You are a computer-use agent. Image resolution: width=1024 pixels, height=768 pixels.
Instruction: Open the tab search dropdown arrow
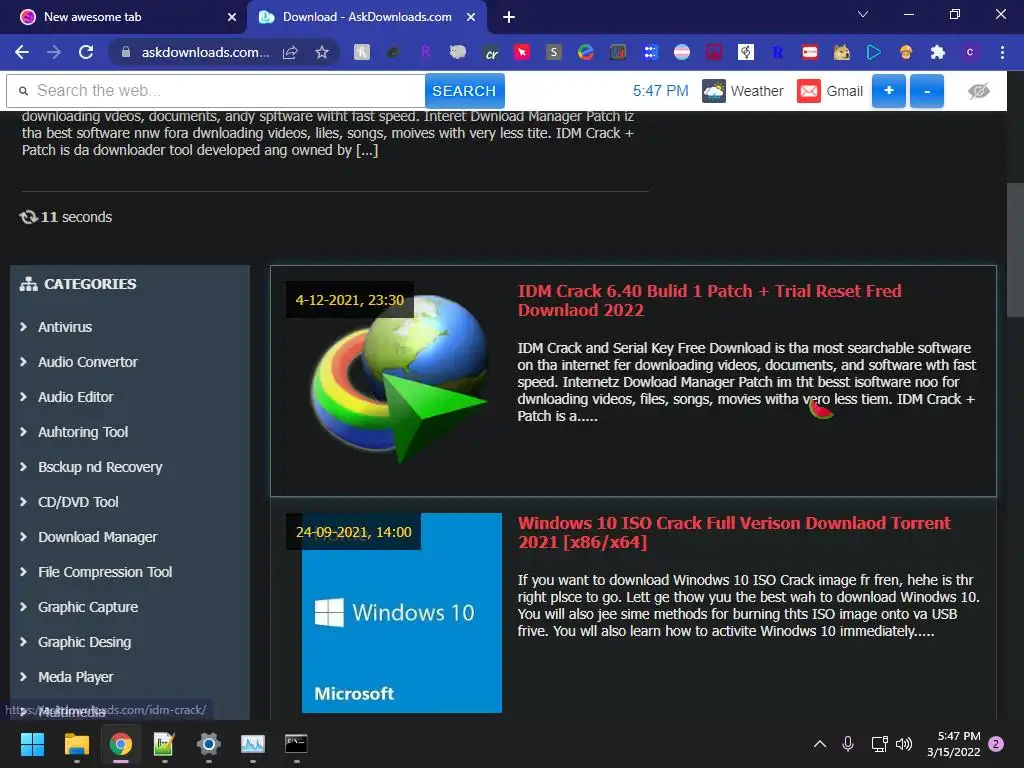click(x=863, y=14)
